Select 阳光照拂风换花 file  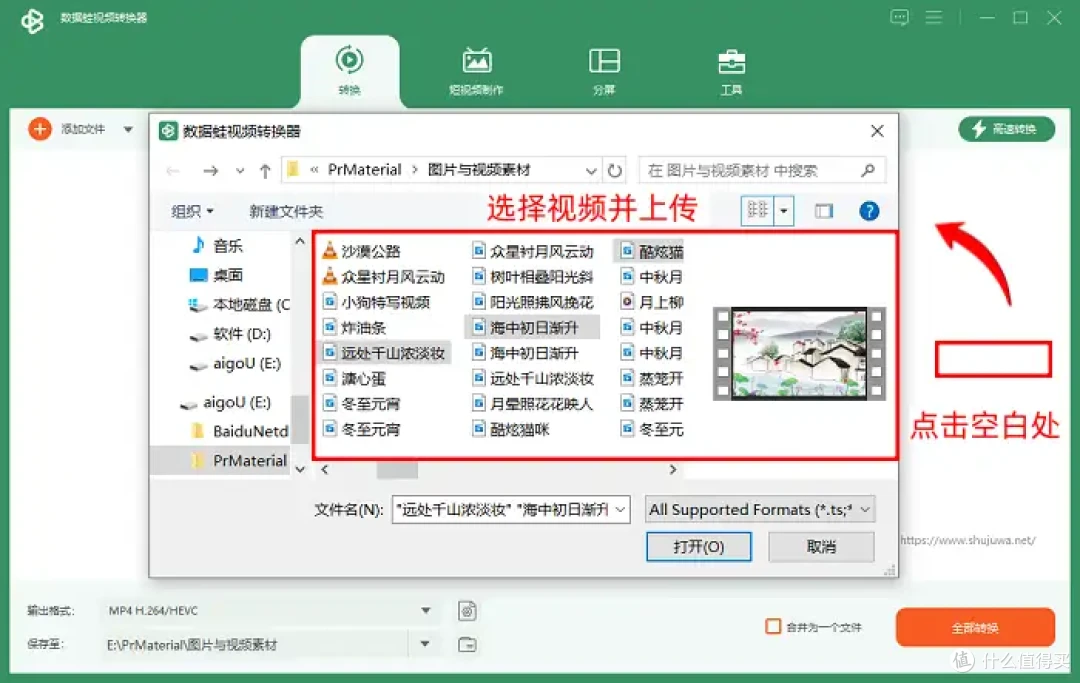pos(533,302)
